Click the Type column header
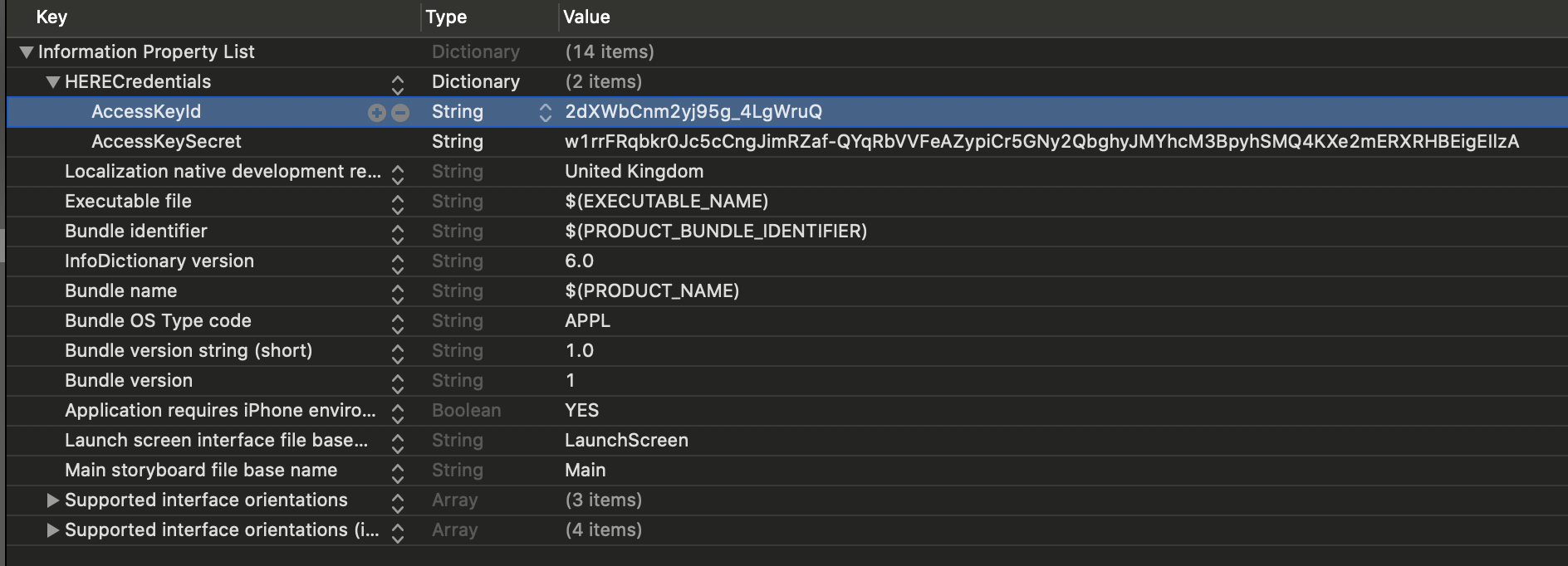The image size is (1568, 566). point(446,17)
